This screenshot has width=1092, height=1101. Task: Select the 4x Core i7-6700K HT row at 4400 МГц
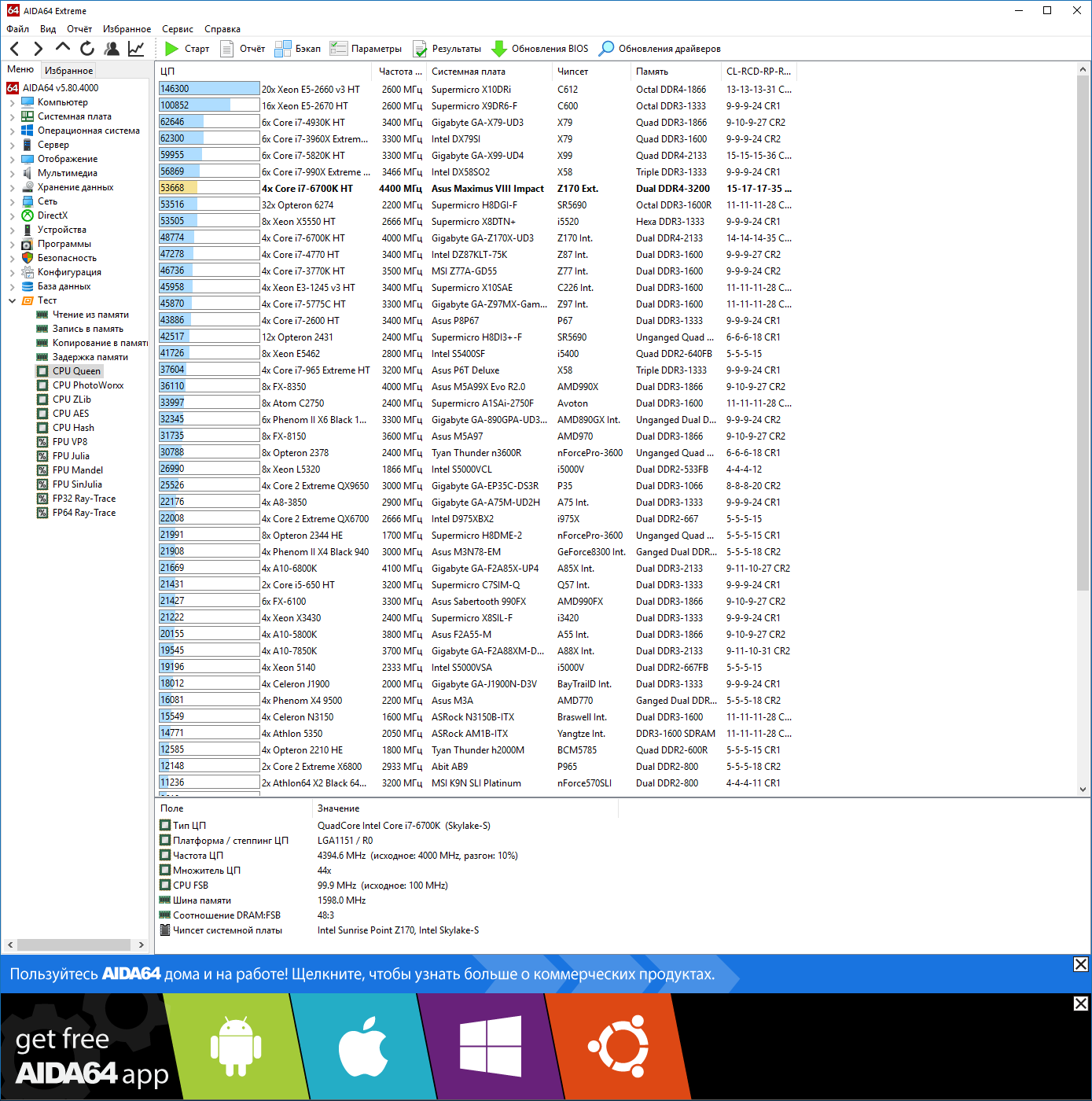click(x=476, y=189)
